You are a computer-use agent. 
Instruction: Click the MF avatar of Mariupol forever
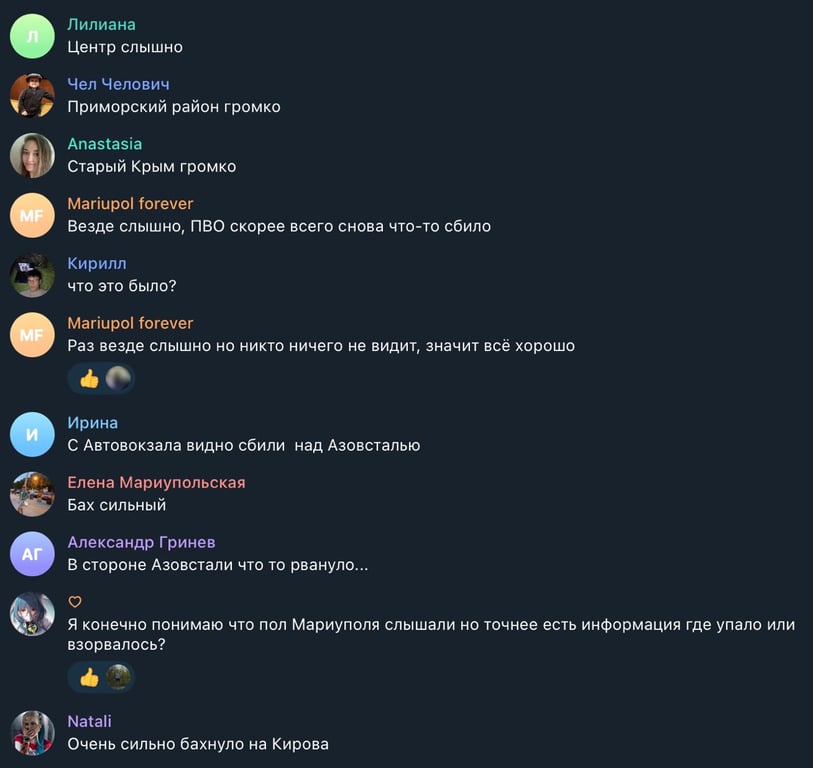pos(32,214)
